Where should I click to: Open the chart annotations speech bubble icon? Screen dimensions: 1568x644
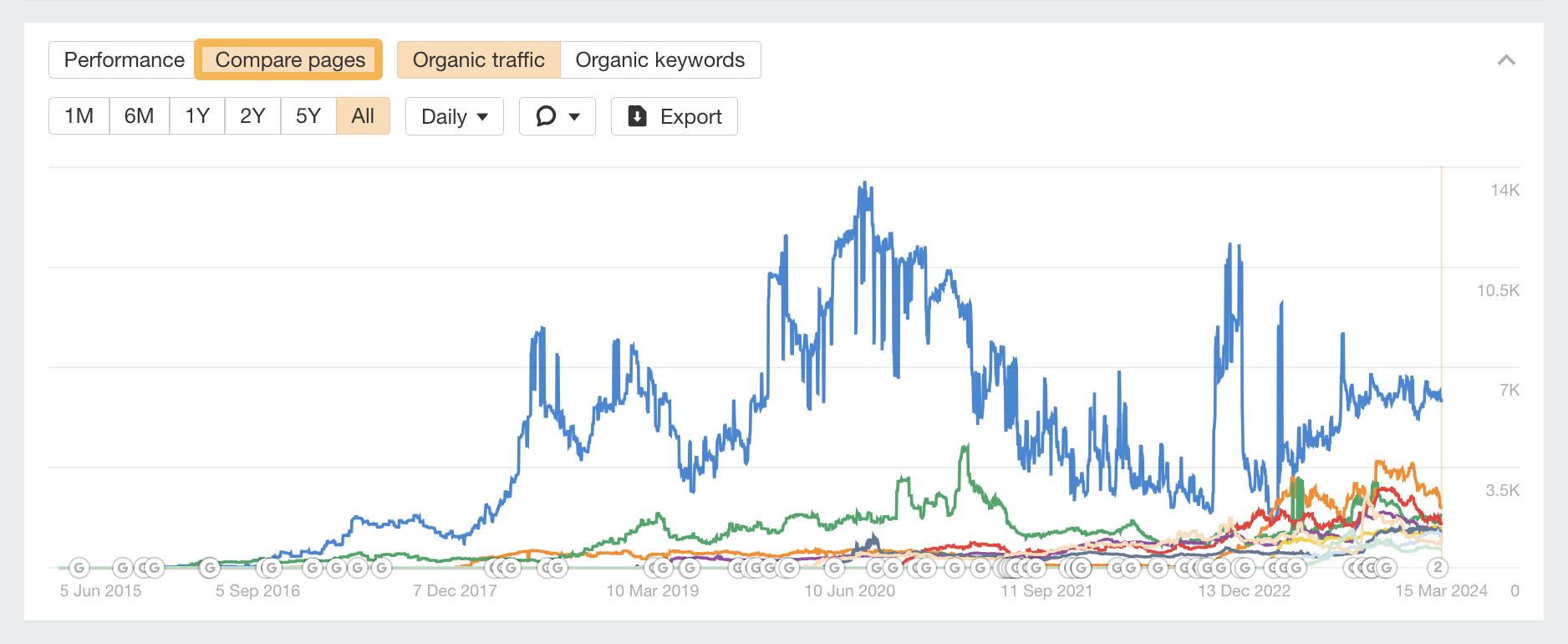(x=546, y=116)
